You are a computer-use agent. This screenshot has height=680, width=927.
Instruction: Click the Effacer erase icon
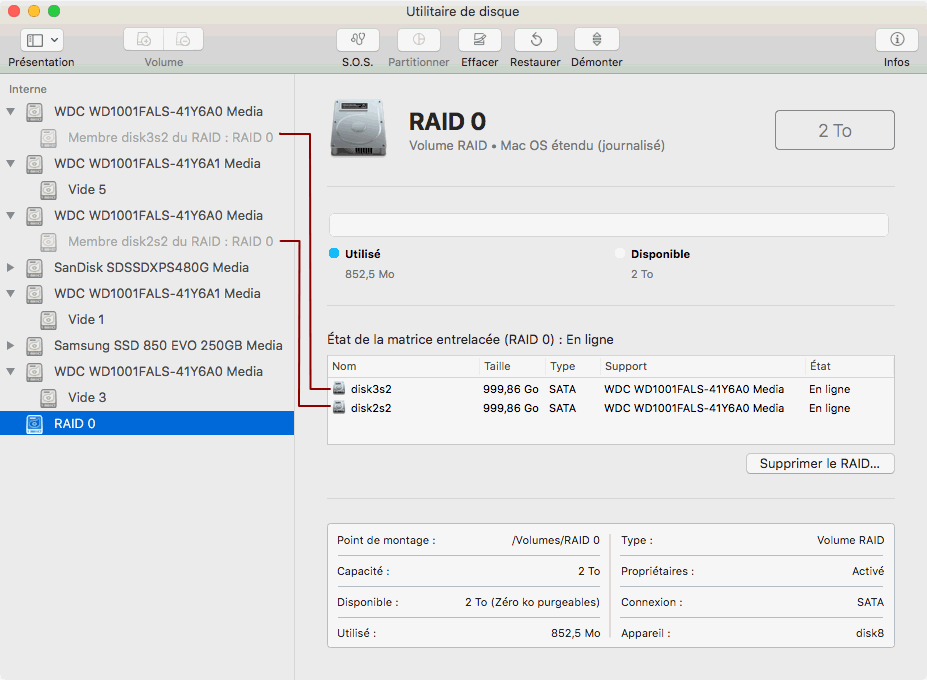pos(479,40)
